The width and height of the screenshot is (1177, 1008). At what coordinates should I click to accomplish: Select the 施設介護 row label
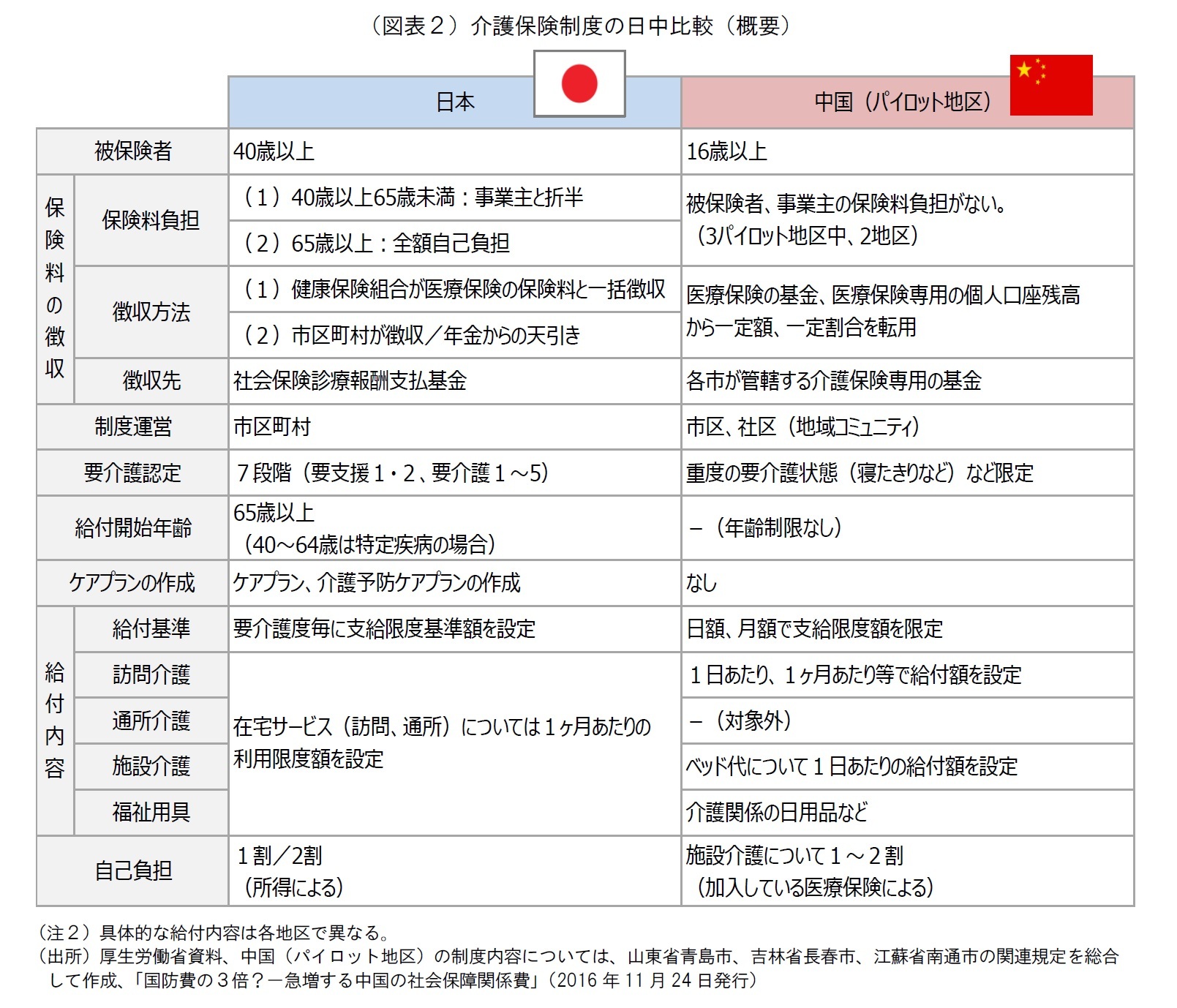[151, 767]
